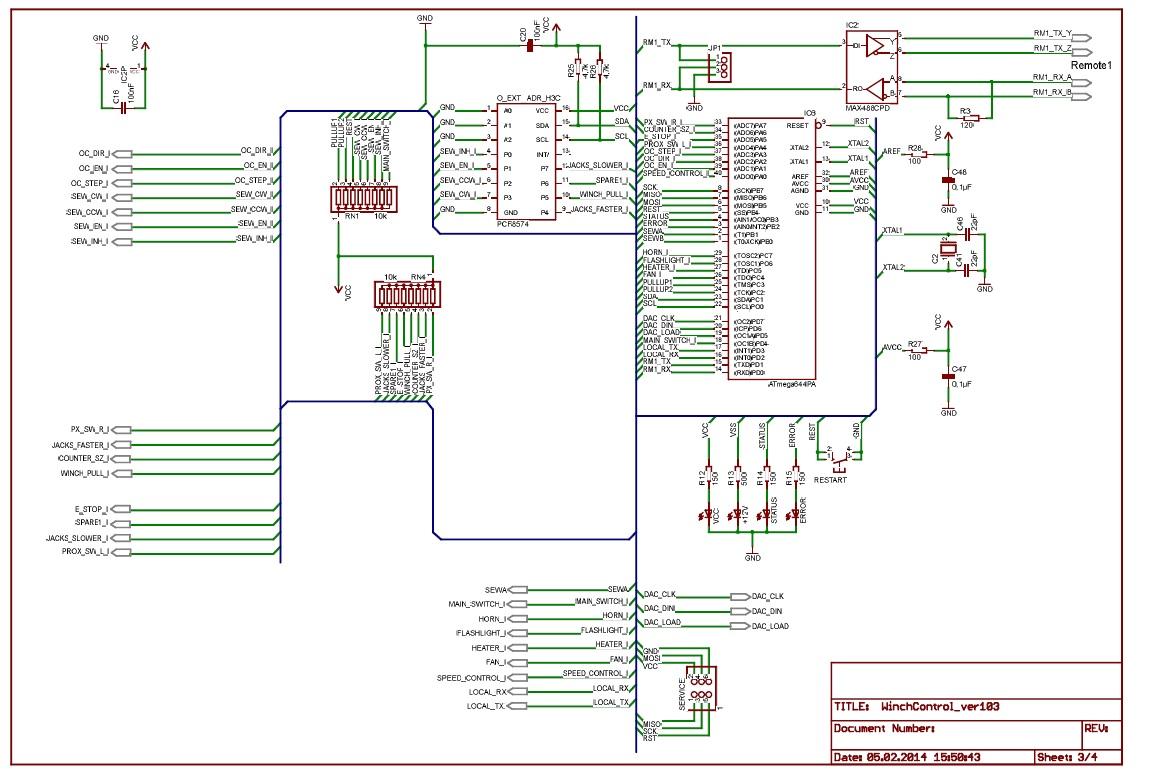Select the SPEED_CONTROL_I port symbol
The height and width of the screenshot is (781, 1153).
tap(518, 677)
